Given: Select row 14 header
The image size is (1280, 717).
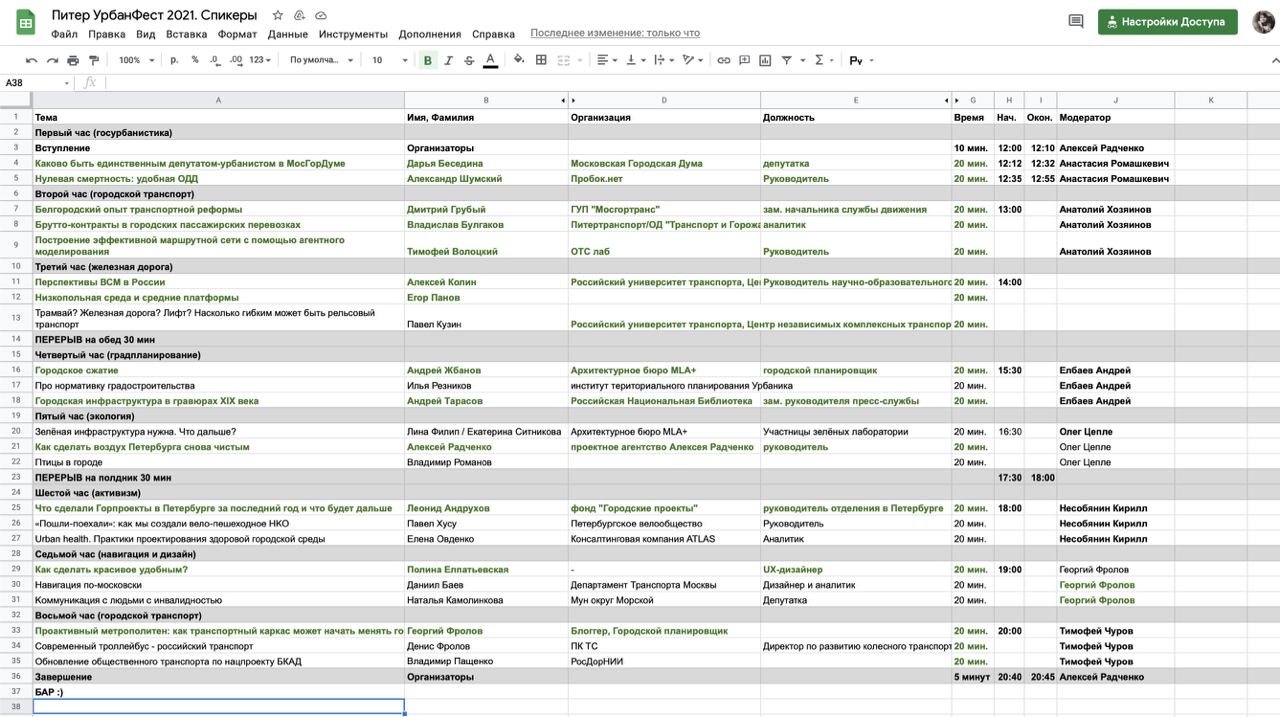Looking at the screenshot, I should point(16,340).
